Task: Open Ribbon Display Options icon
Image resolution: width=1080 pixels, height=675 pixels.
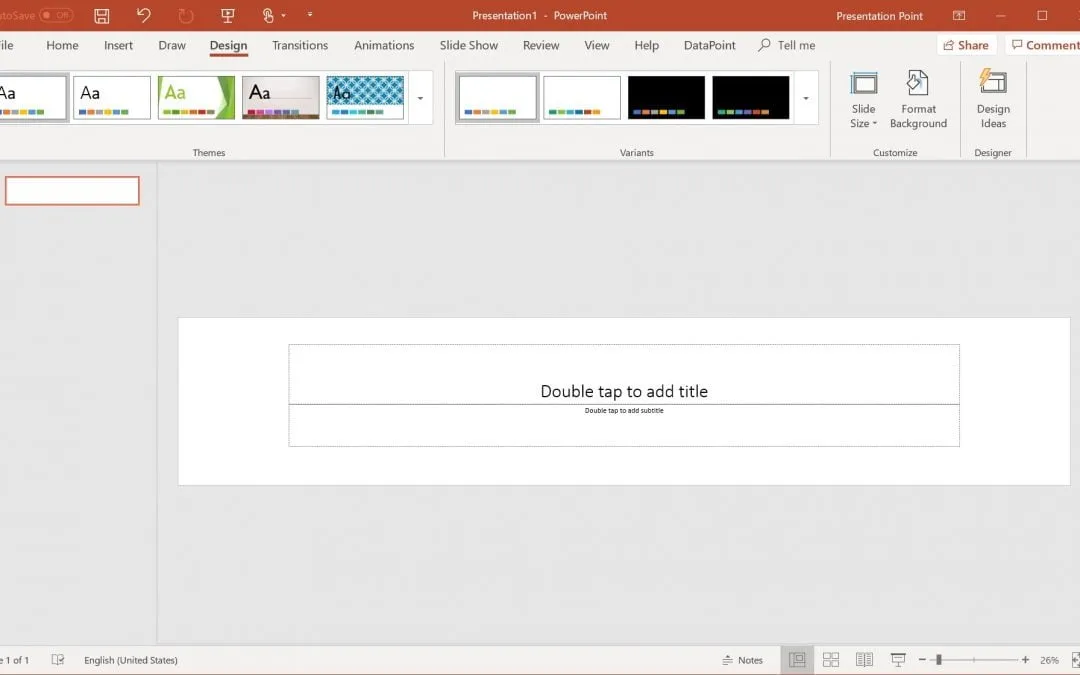Action: pyautogui.click(x=959, y=15)
